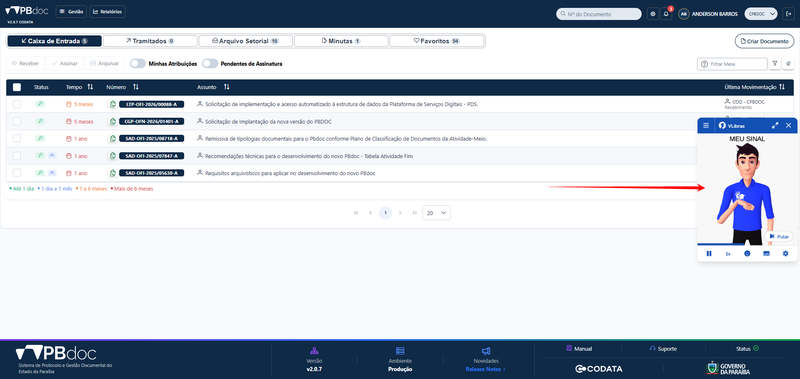Click the Arquivar button

tap(104, 63)
